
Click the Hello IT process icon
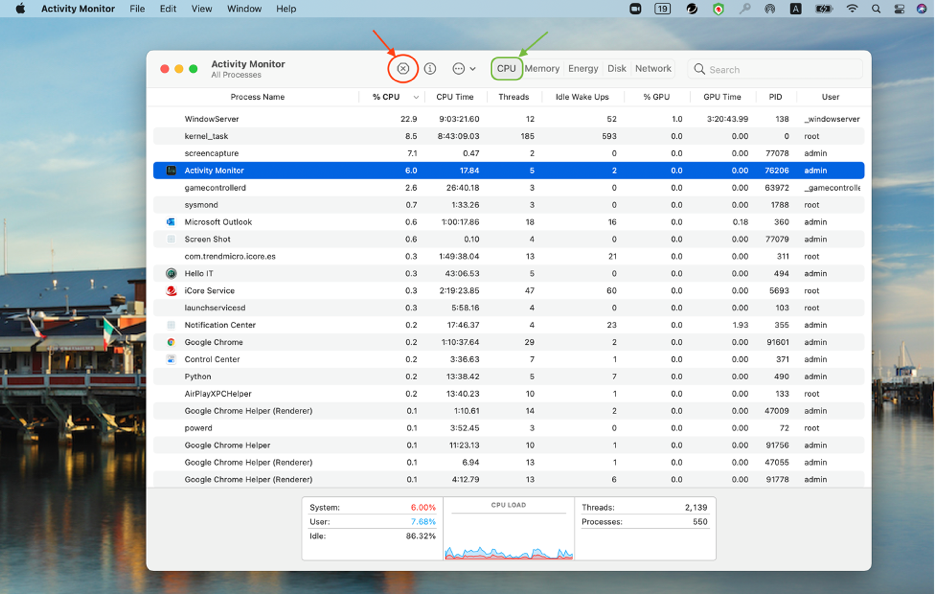(x=171, y=273)
